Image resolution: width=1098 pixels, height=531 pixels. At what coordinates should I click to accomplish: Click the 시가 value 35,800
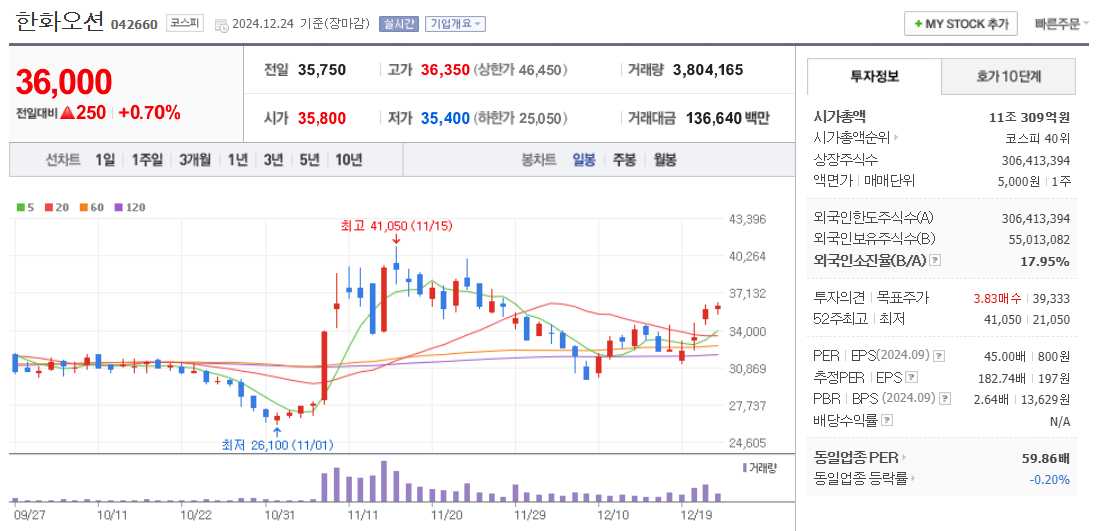(322, 118)
